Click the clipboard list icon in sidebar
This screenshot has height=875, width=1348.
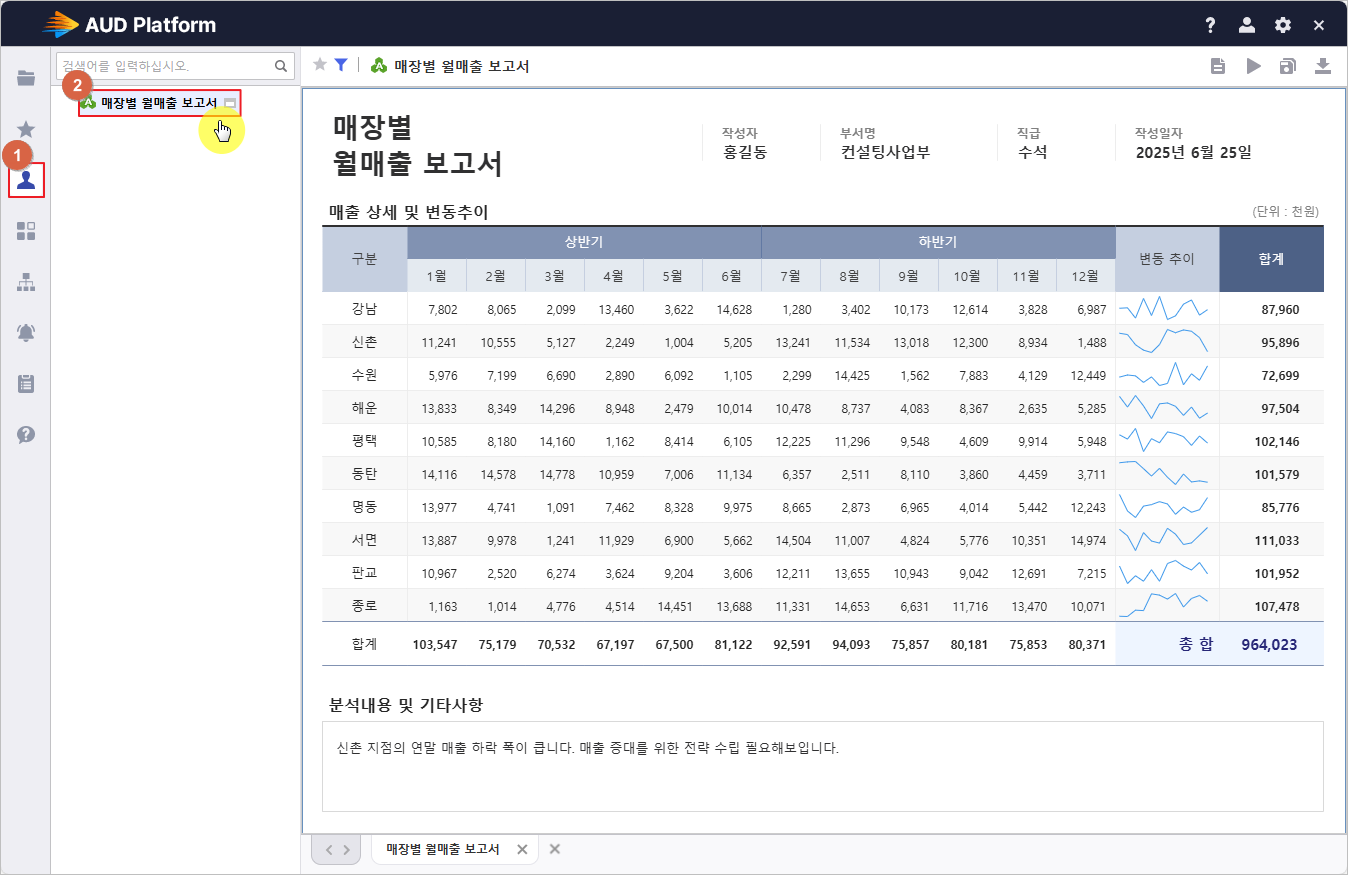26,383
